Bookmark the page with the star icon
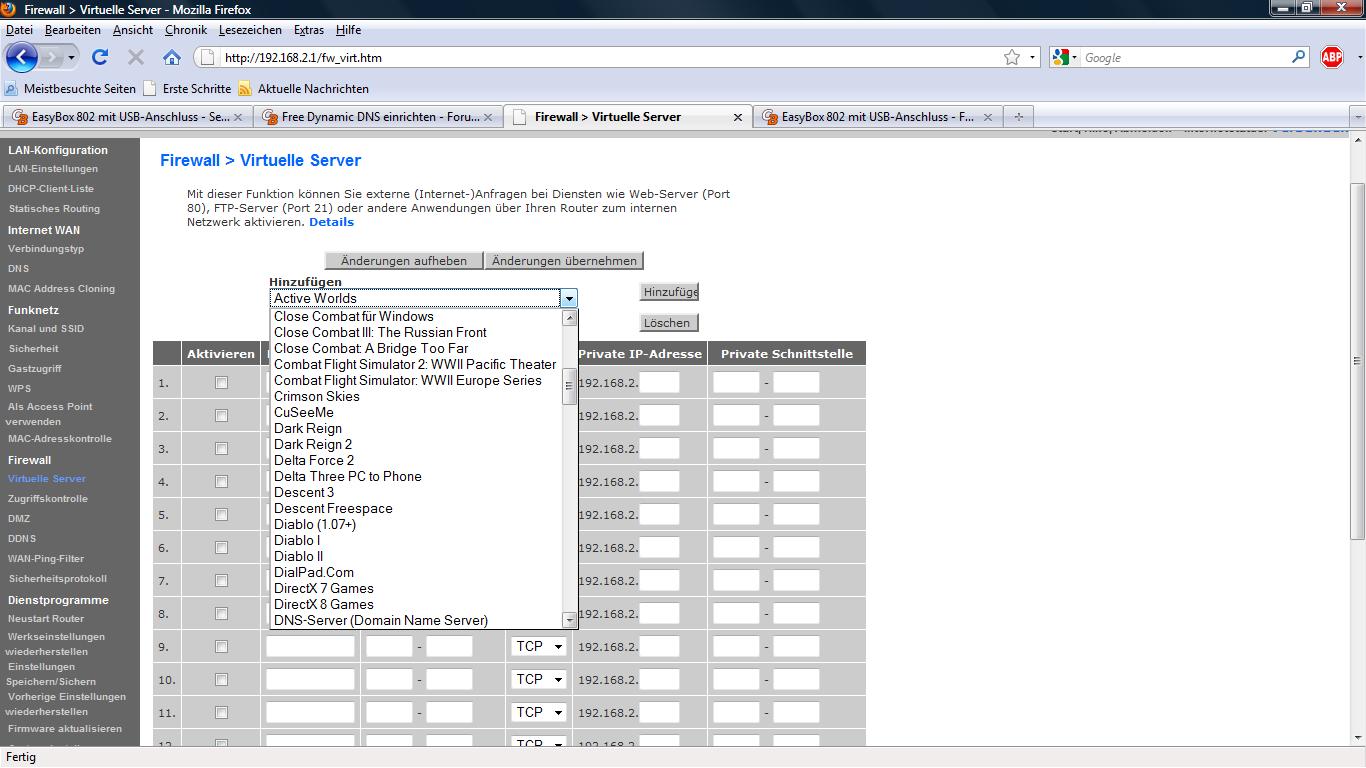Screen dimensions: 1366x768 (x=1012, y=58)
